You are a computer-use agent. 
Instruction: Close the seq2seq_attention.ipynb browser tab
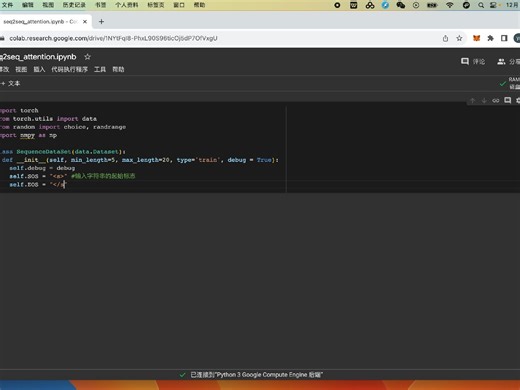(85, 22)
